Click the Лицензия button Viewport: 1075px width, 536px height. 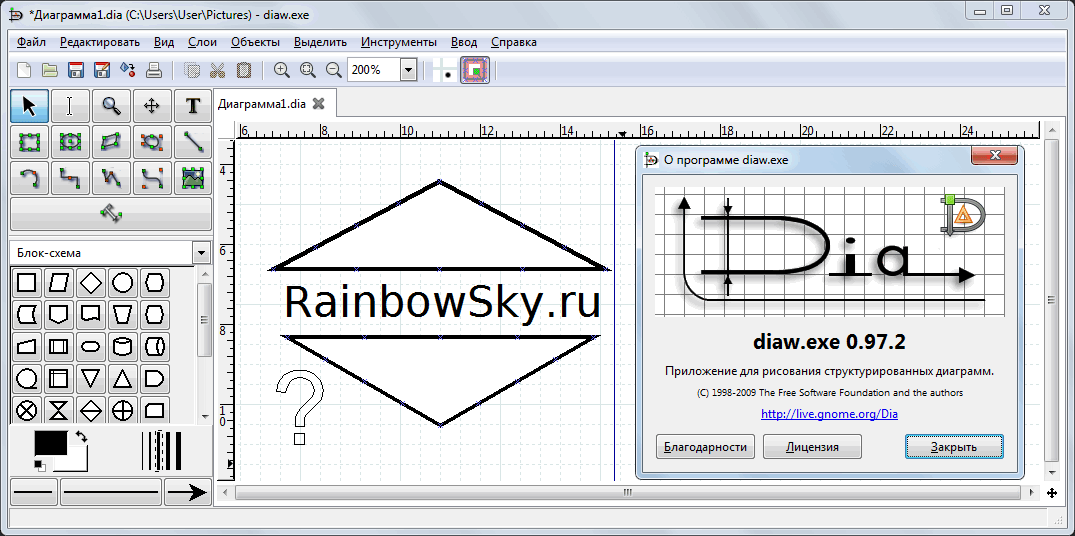[x=812, y=447]
